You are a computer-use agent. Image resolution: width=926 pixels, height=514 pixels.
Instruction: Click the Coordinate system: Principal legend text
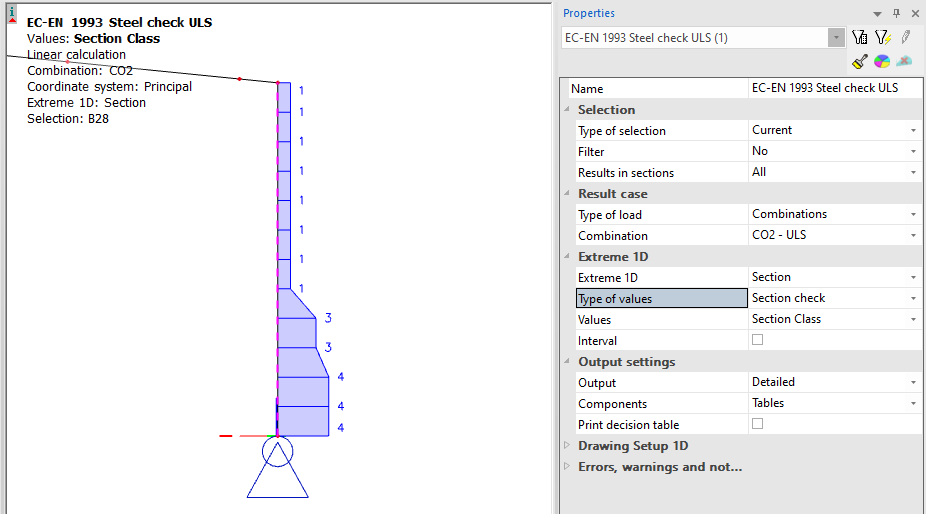(x=109, y=87)
